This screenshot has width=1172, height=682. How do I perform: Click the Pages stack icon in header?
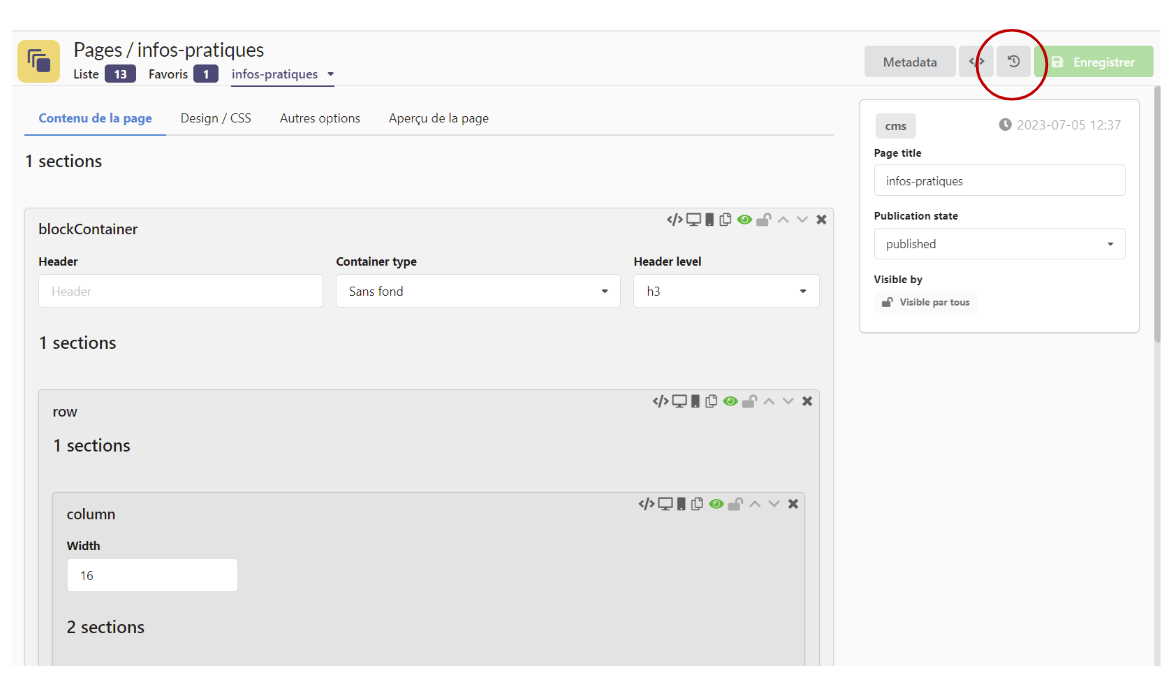pyautogui.click(x=39, y=61)
